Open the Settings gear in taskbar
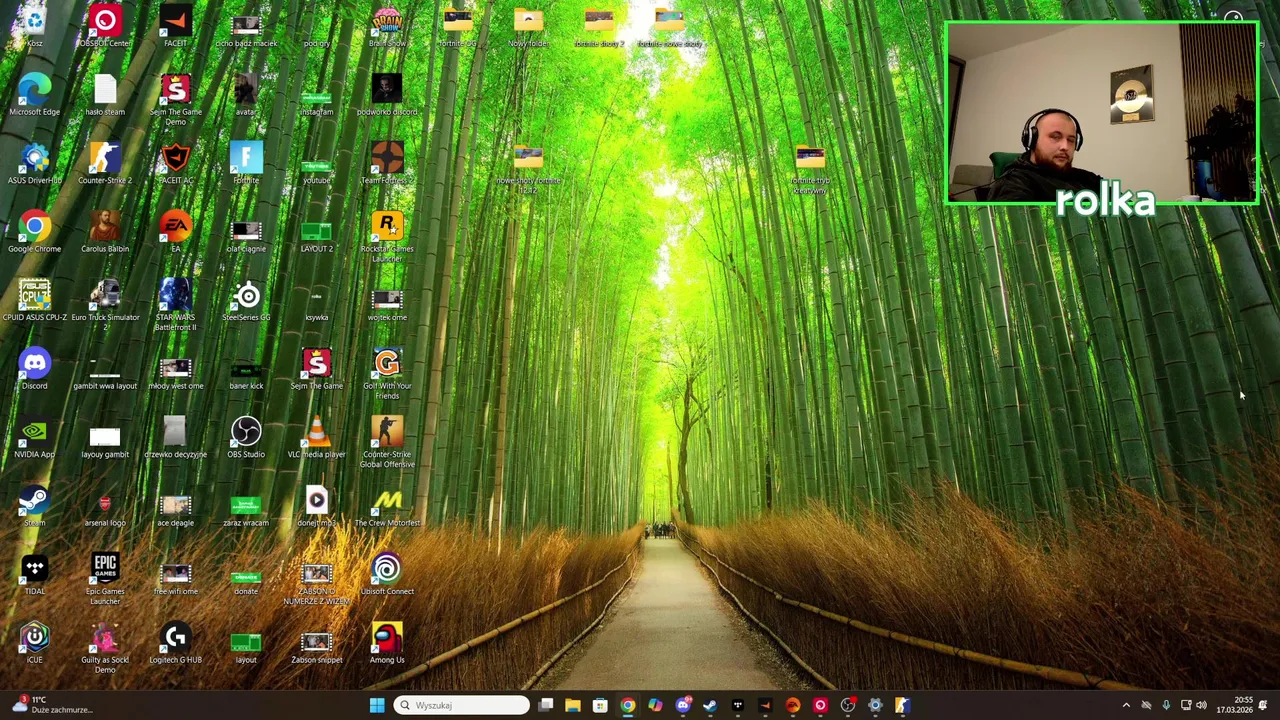Viewport: 1280px width, 720px height. coord(875,705)
